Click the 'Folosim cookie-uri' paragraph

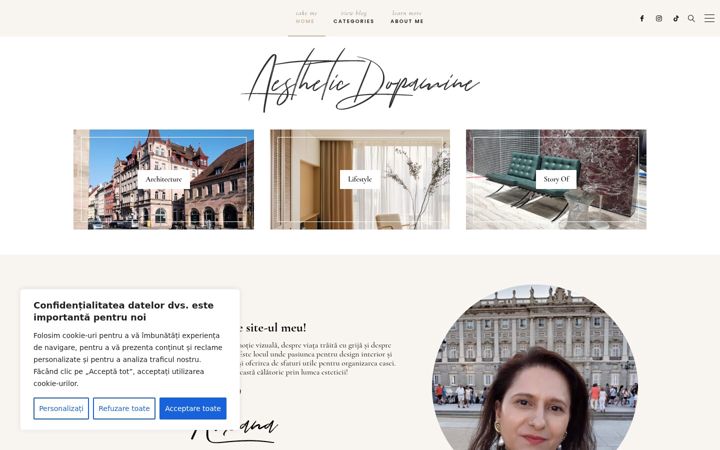point(128,359)
